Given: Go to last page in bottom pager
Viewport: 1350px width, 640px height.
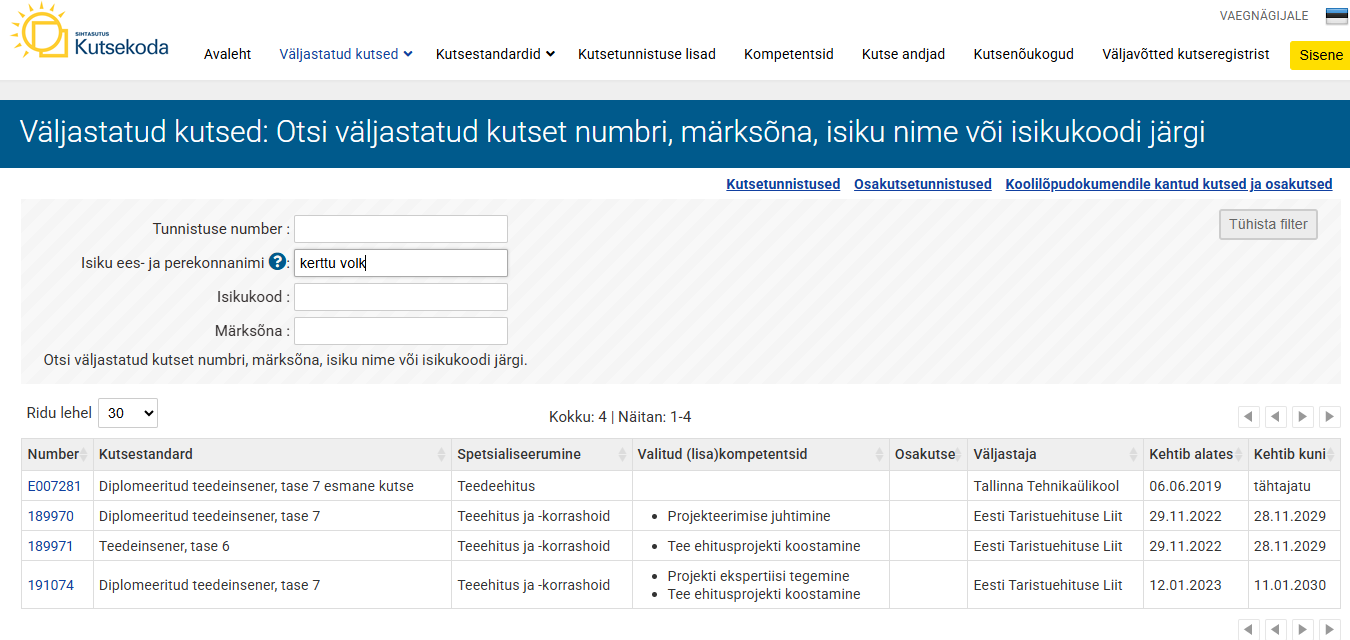Looking at the screenshot, I should pos(1330,629).
